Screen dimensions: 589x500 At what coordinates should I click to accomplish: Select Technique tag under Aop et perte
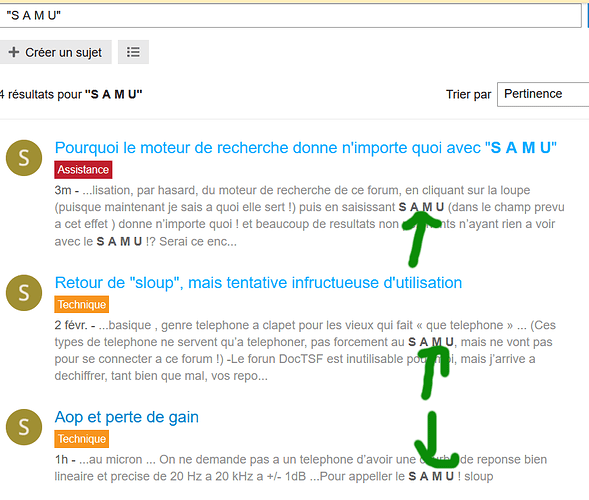click(x=82, y=439)
